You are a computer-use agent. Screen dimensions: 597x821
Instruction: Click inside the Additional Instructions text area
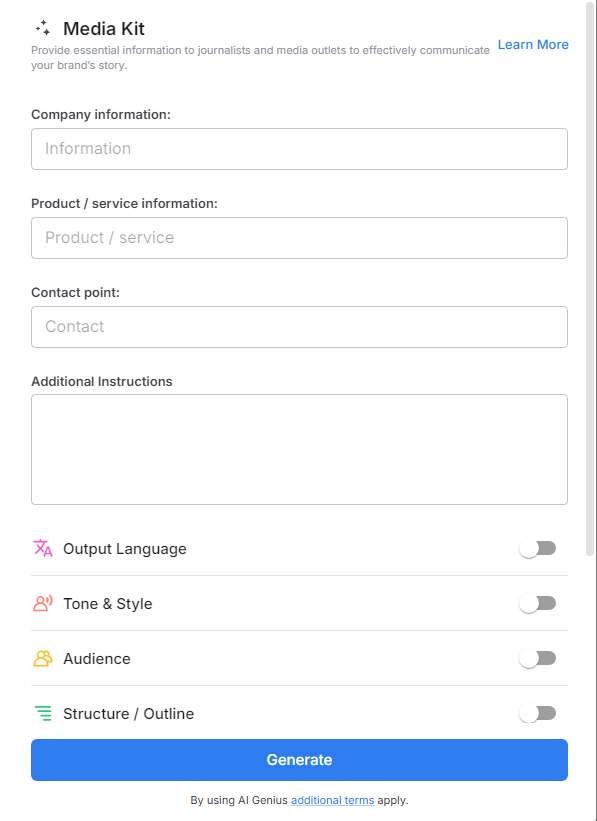click(x=299, y=449)
